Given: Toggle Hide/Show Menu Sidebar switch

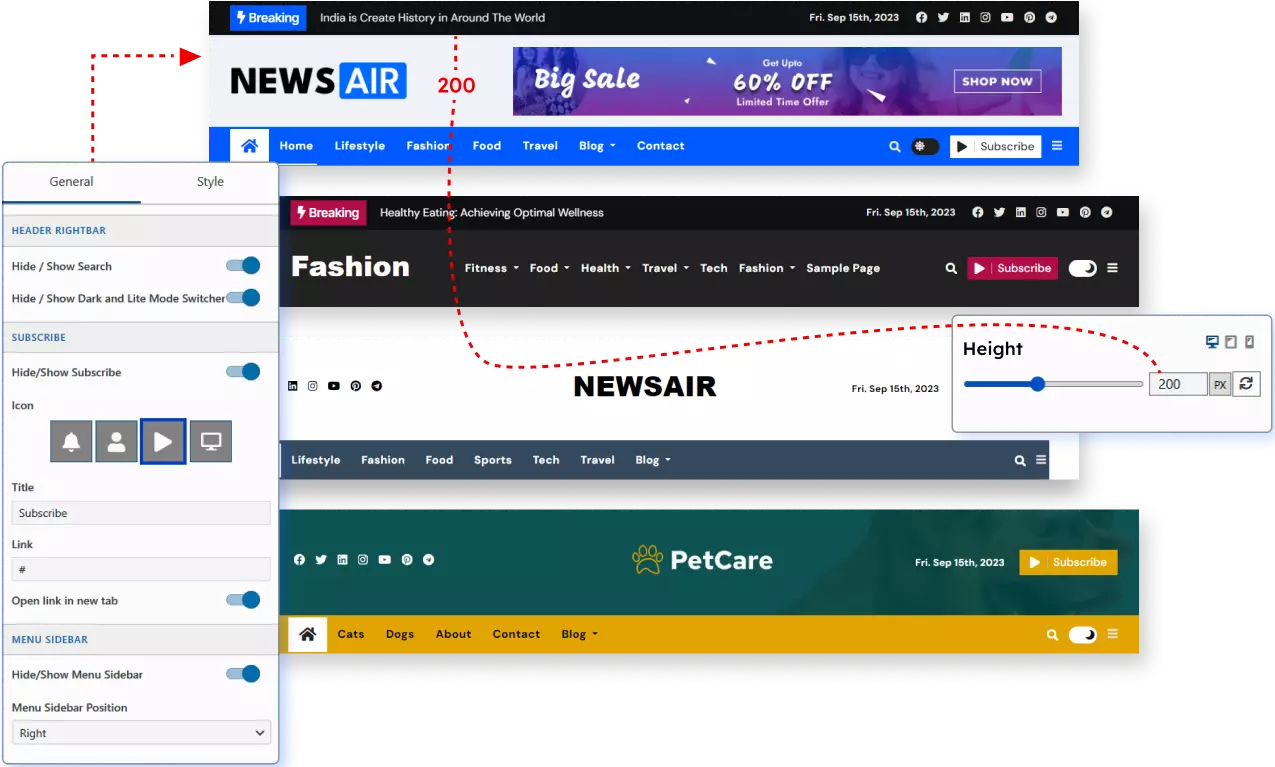Looking at the screenshot, I should 243,673.
